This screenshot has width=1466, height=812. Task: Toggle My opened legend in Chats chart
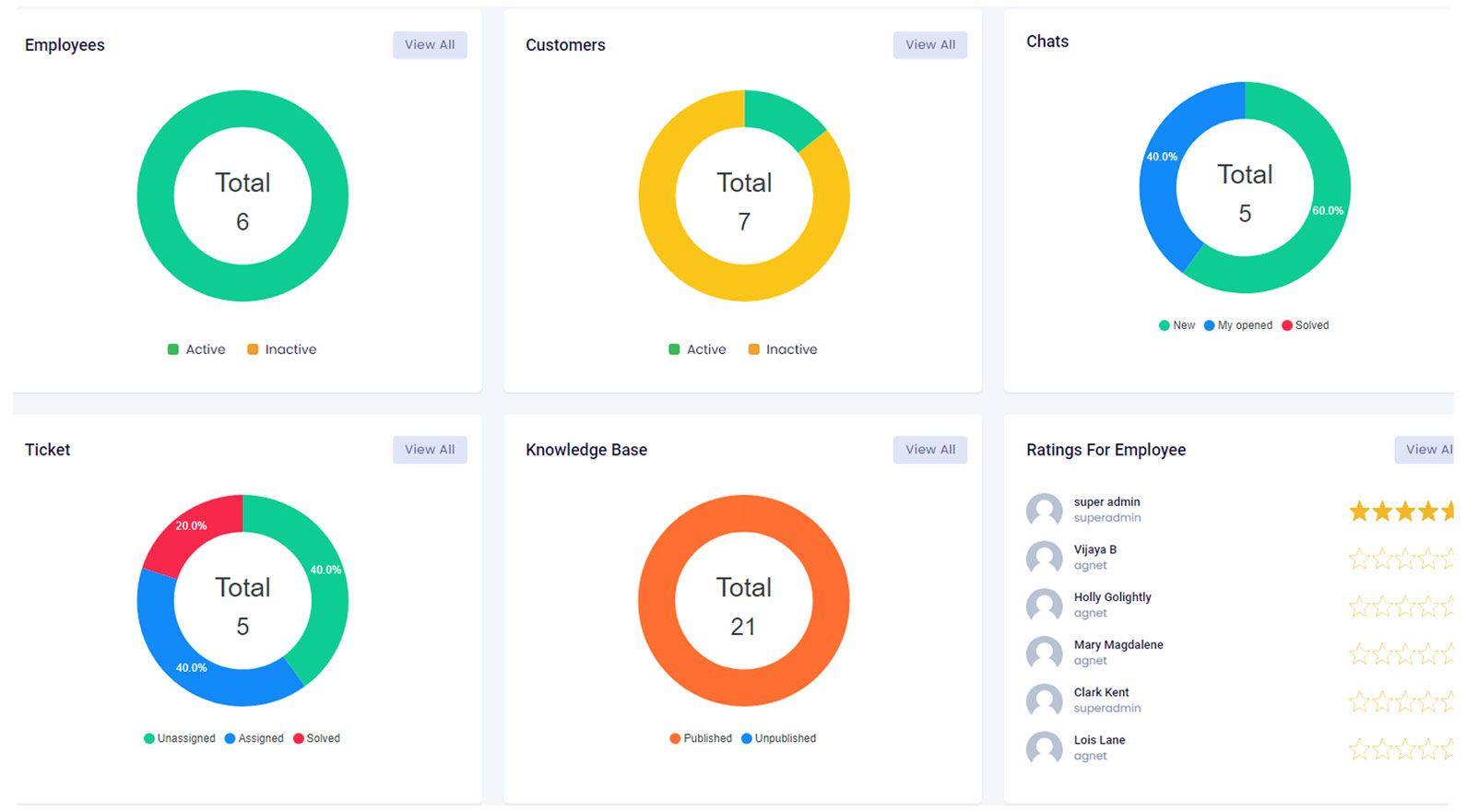pyautogui.click(x=1237, y=325)
